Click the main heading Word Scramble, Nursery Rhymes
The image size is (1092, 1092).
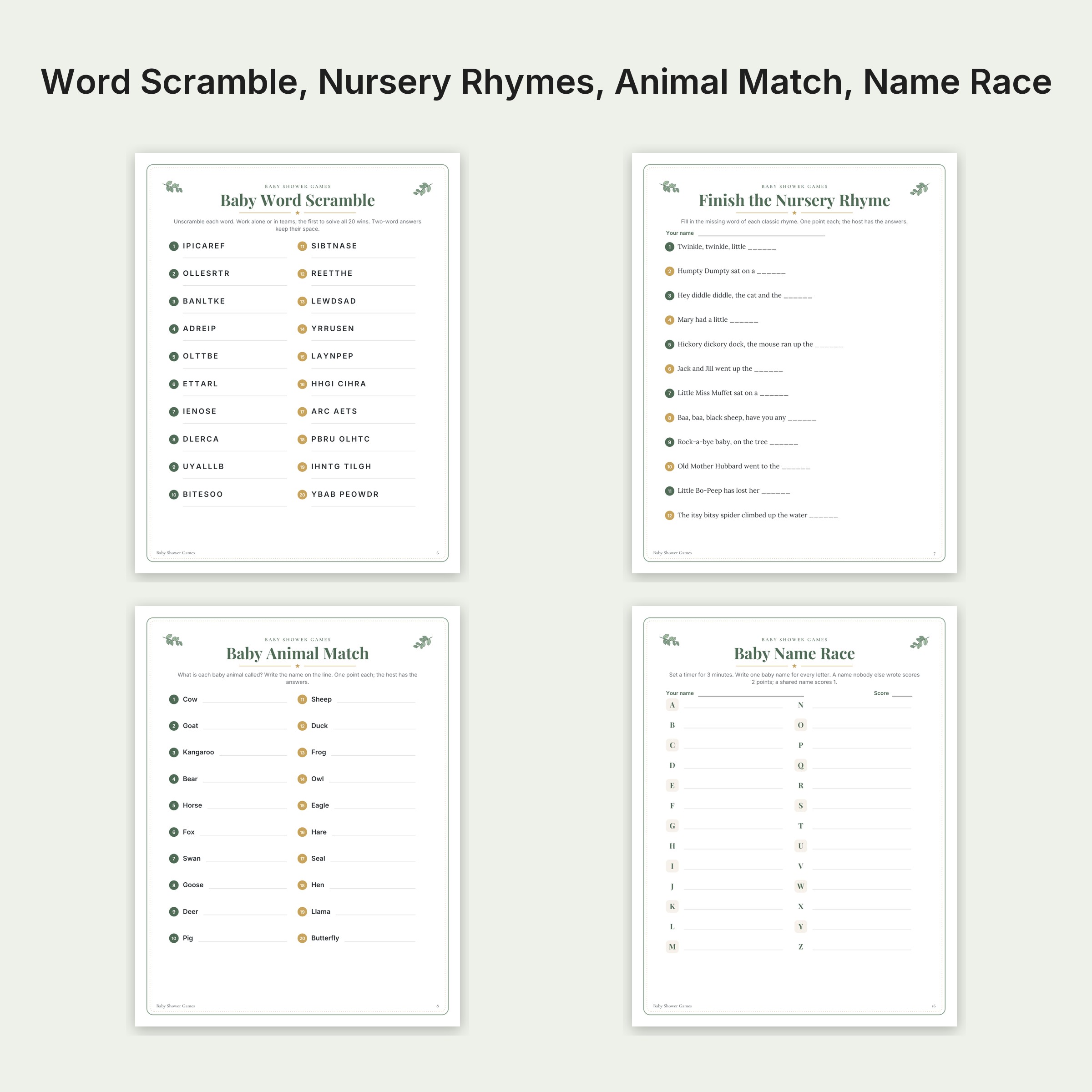click(546, 82)
